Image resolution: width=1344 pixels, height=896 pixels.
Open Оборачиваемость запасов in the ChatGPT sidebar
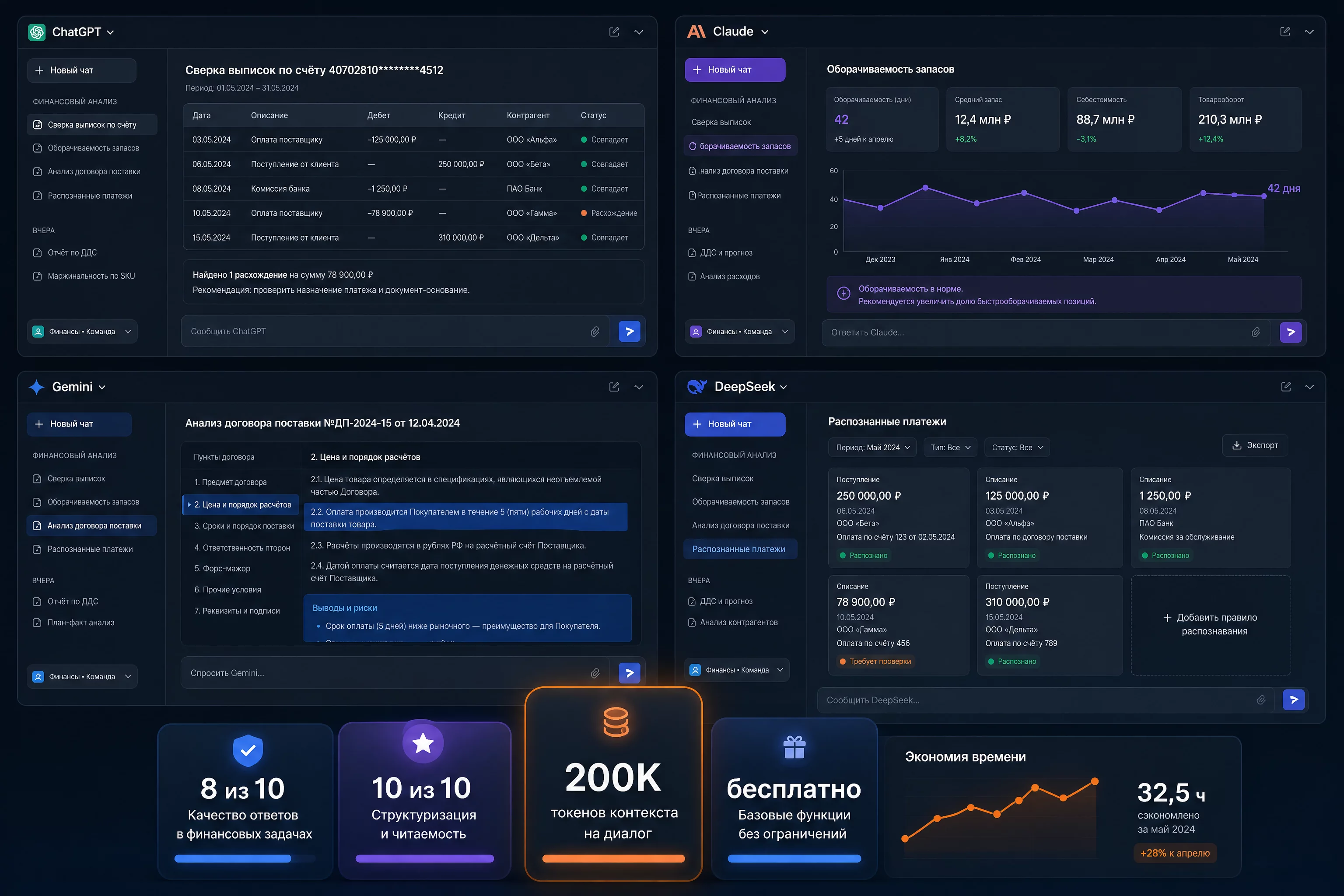(92, 148)
